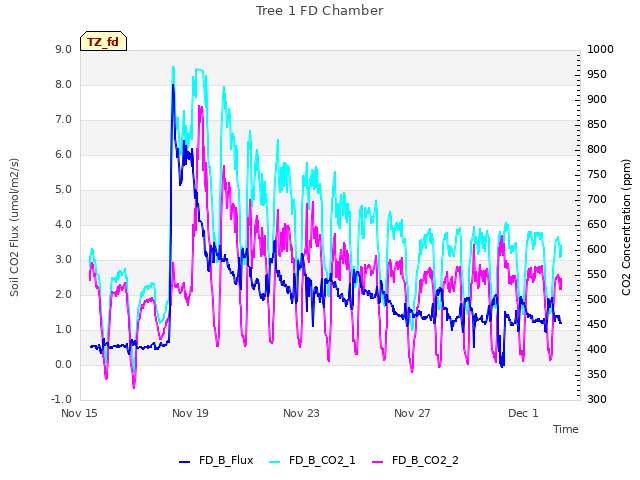Click the 5.0 left axis value
The height and width of the screenshot is (480, 640).
[x=63, y=190]
